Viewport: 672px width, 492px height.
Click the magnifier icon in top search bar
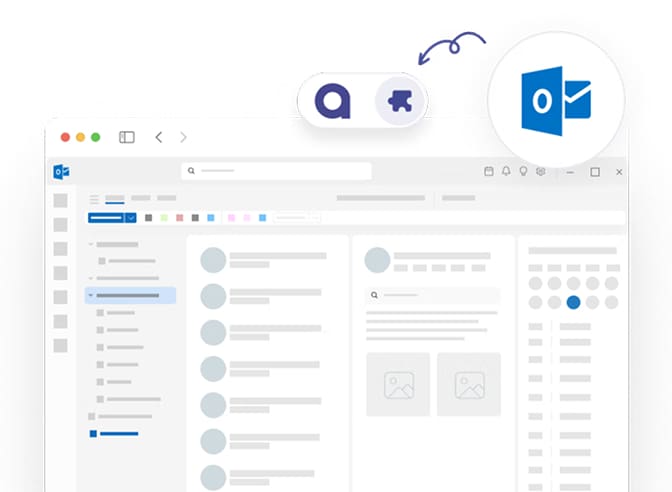coord(192,171)
